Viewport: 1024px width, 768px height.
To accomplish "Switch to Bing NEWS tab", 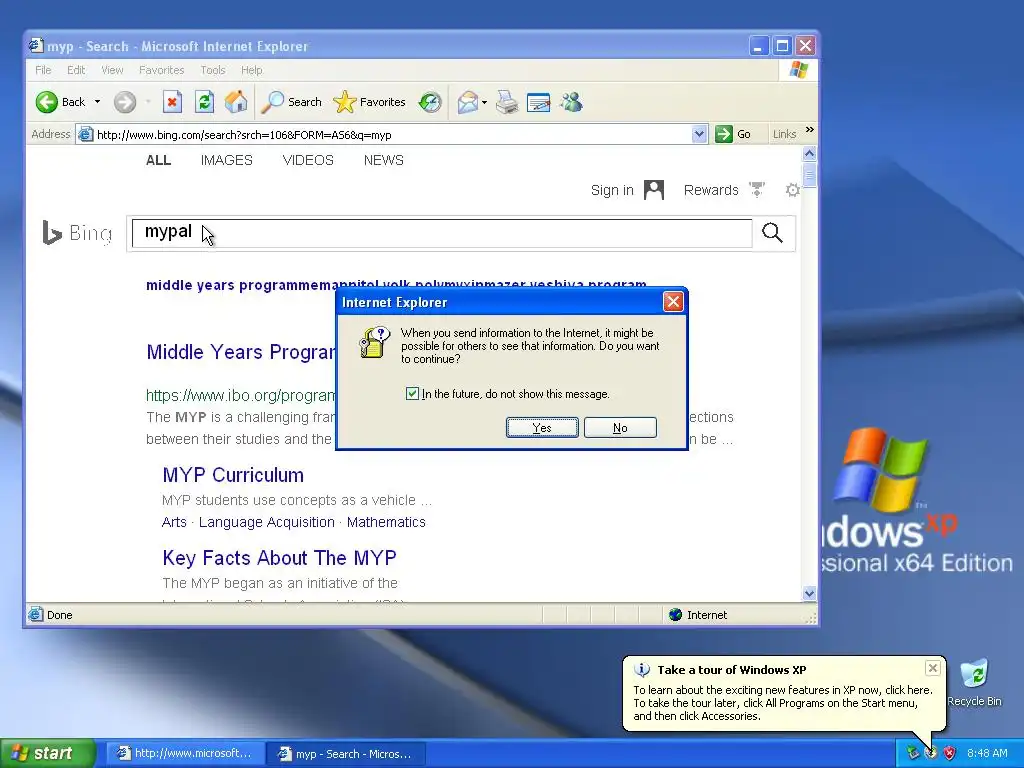I will tap(383, 160).
